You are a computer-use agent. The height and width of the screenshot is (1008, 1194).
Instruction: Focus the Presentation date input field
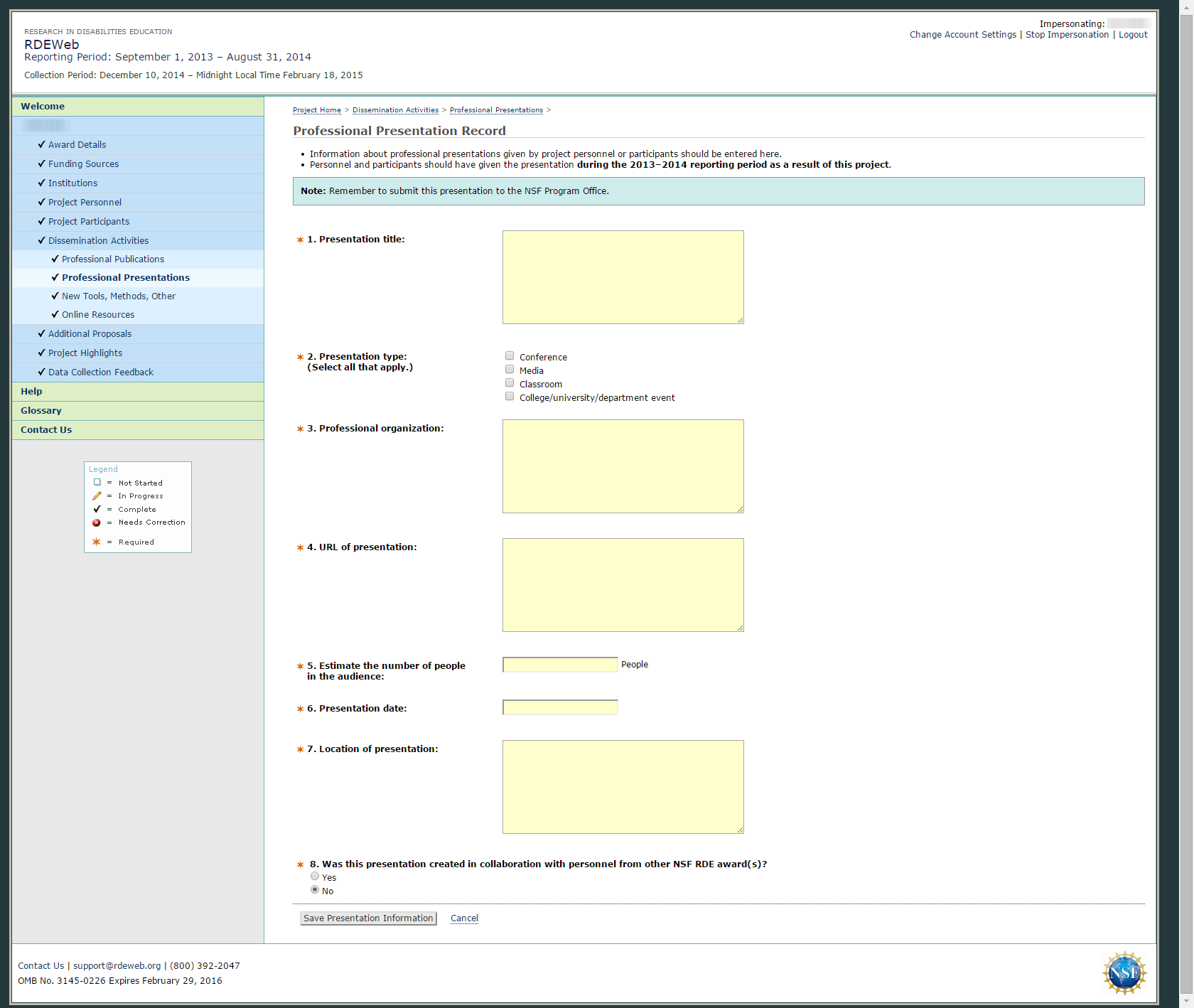pyautogui.click(x=560, y=707)
